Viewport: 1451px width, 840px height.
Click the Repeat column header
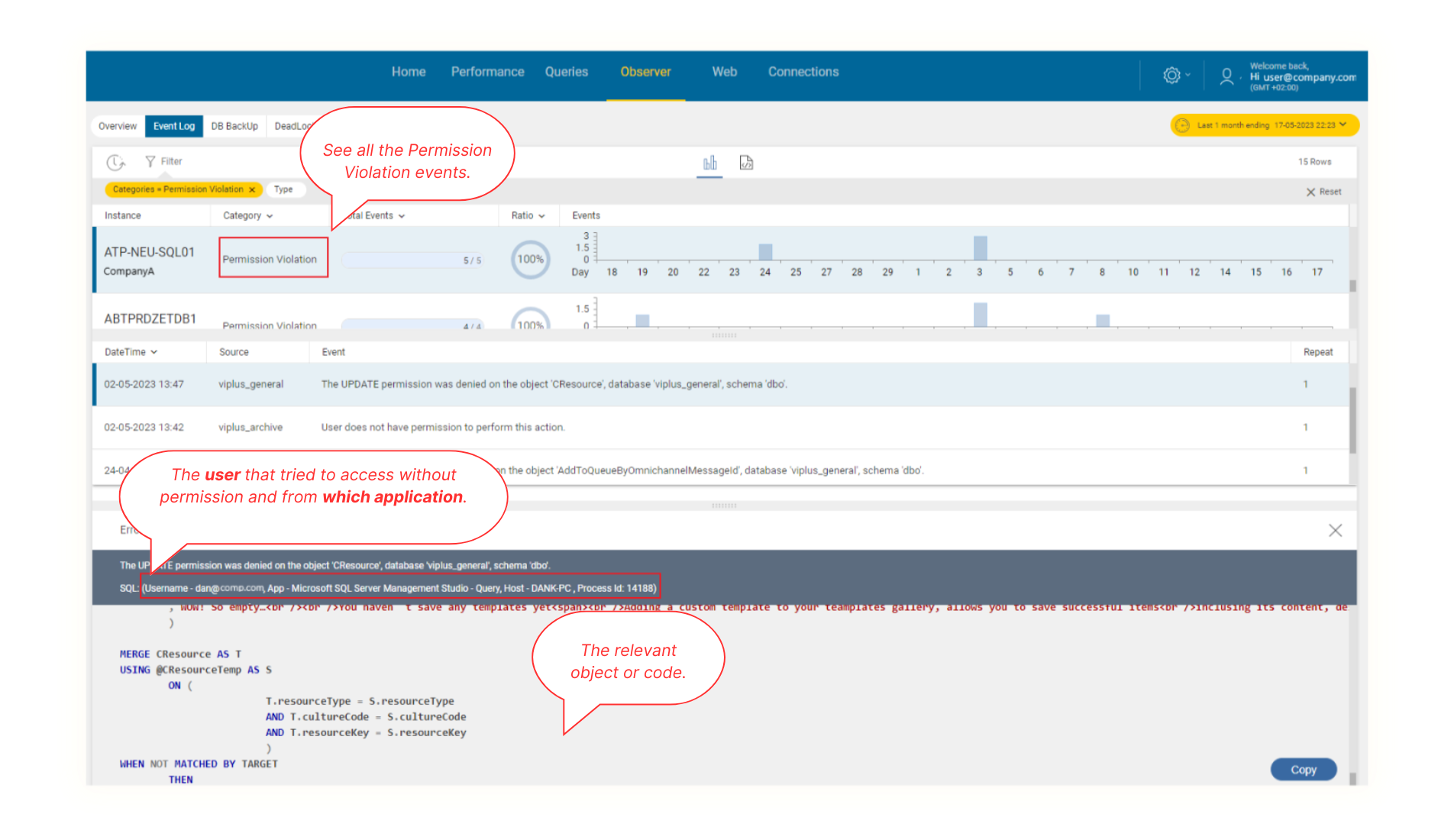[x=1318, y=352]
